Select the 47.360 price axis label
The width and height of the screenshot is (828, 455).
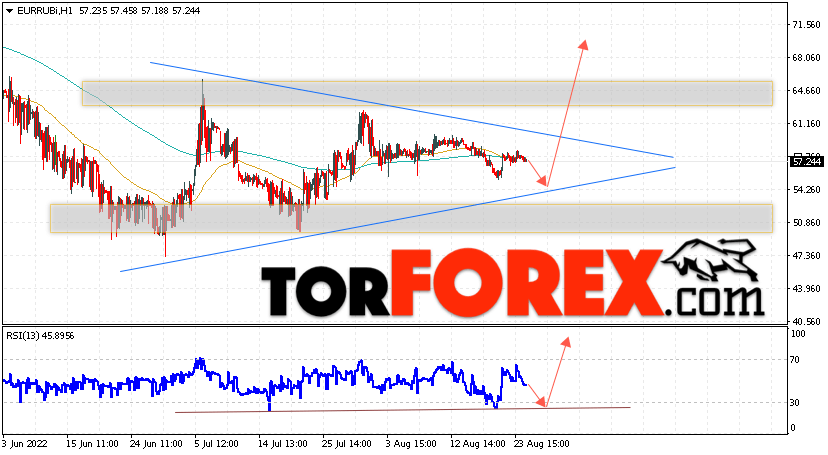tap(806, 255)
